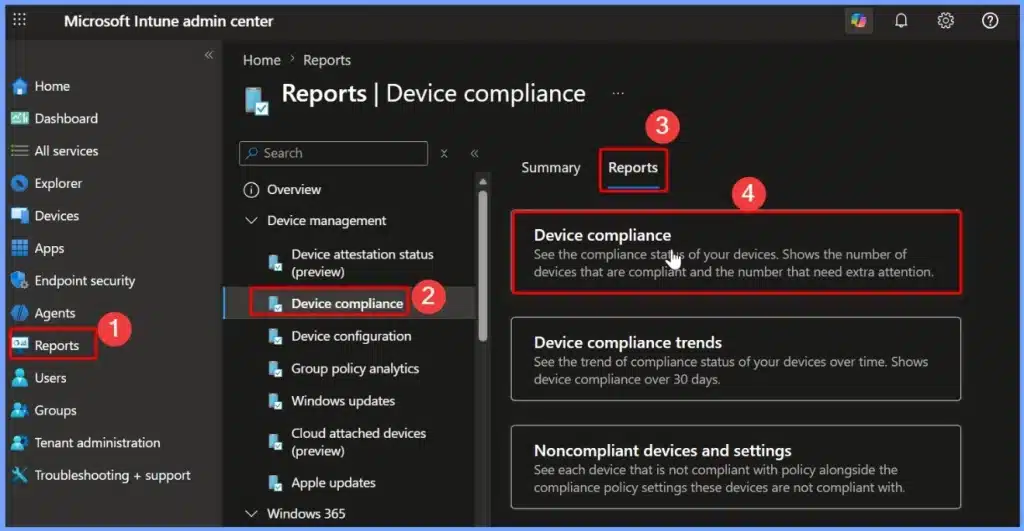The image size is (1024, 531).
Task: Open the app launcher waffle icon
Action: coord(20,20)
